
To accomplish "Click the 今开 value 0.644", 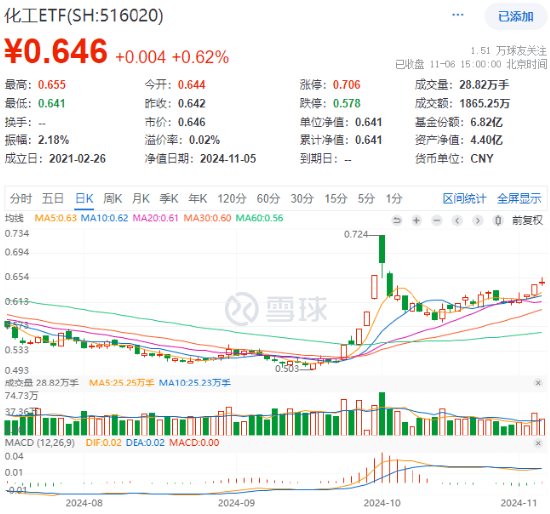I will pyautogui.click(x=192, y=85).
